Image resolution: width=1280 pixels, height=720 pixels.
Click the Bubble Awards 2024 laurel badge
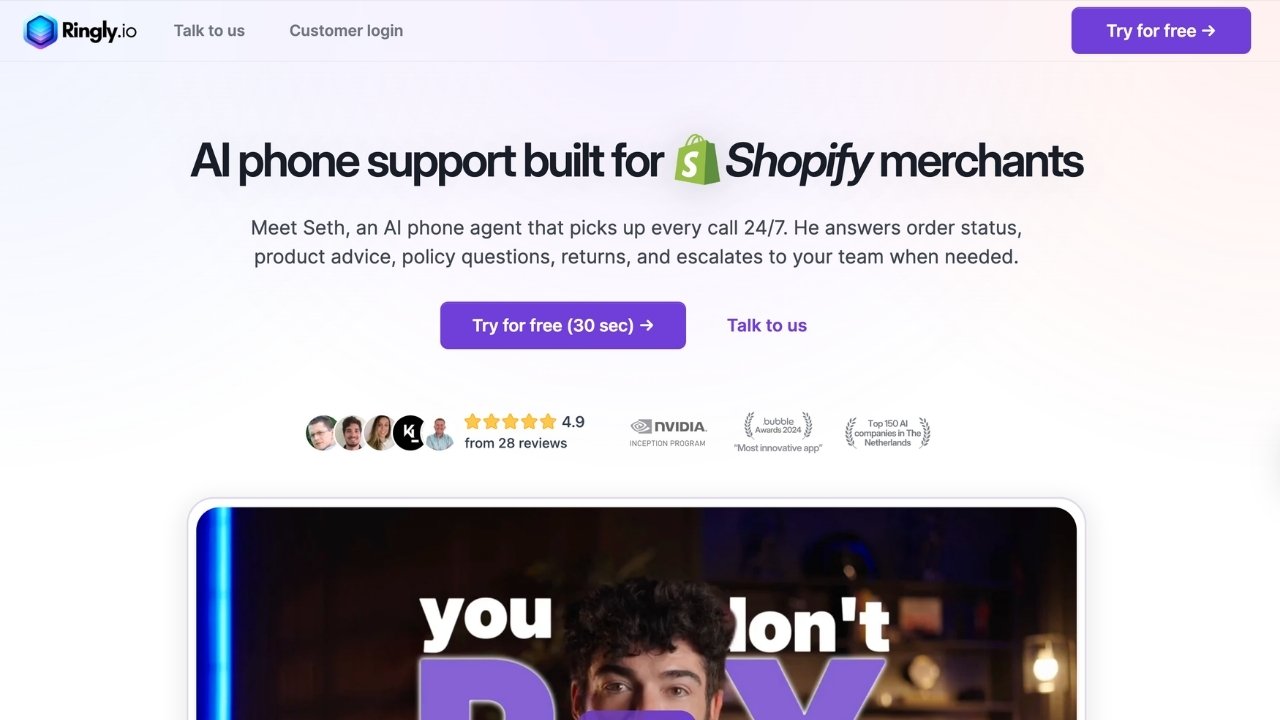click(778, 432)
